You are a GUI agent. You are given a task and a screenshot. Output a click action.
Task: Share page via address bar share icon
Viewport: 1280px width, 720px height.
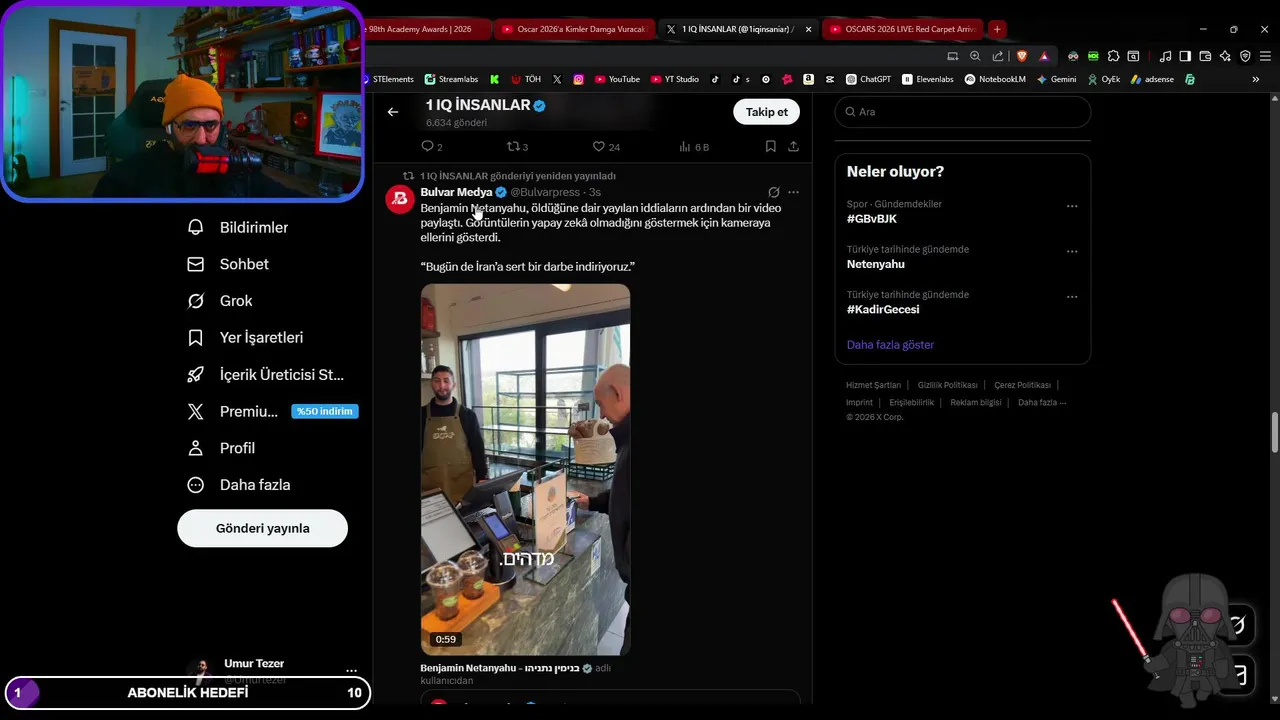coord(997,56)
